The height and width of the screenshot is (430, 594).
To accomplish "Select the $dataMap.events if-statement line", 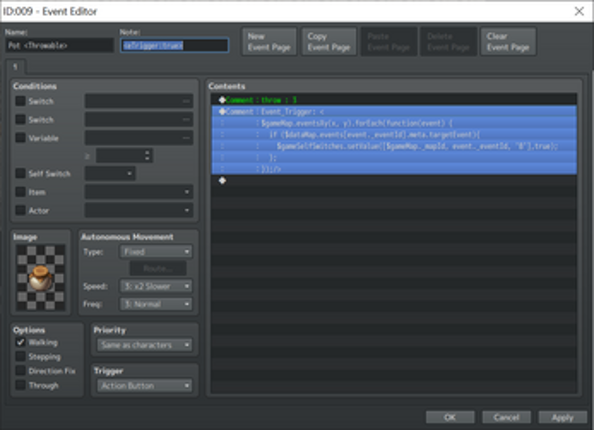I will [394, 134].
